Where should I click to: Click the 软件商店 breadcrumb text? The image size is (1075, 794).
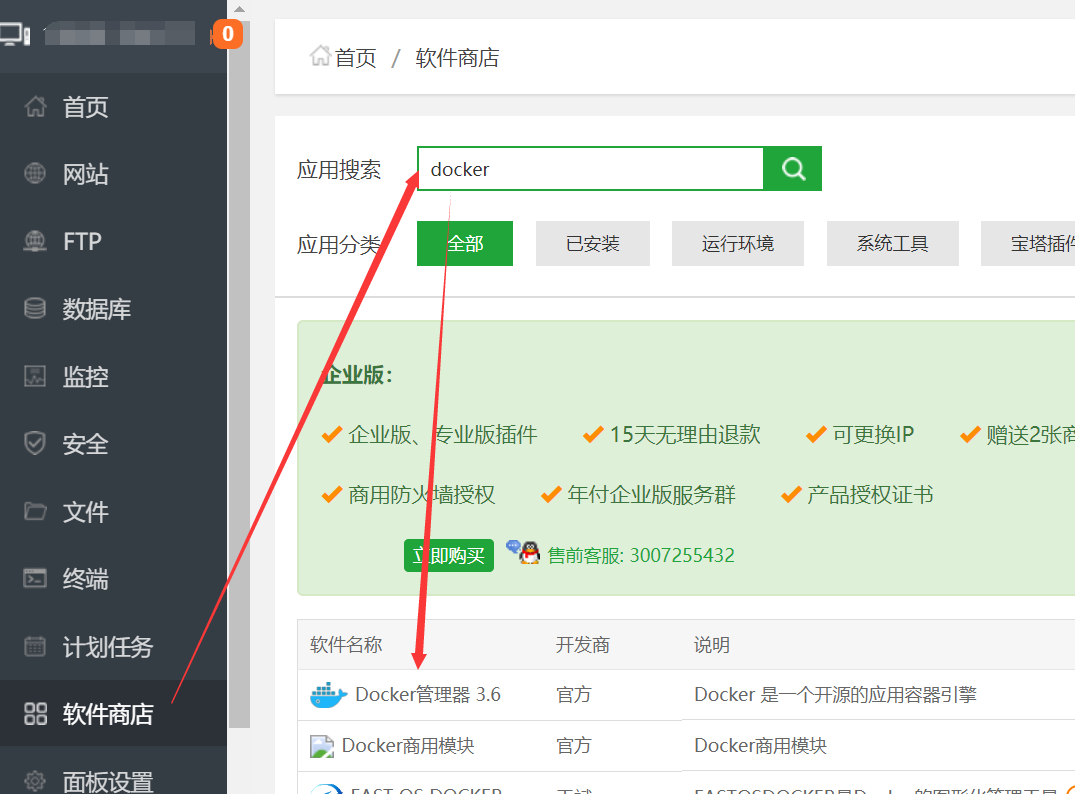coord(457,58)
